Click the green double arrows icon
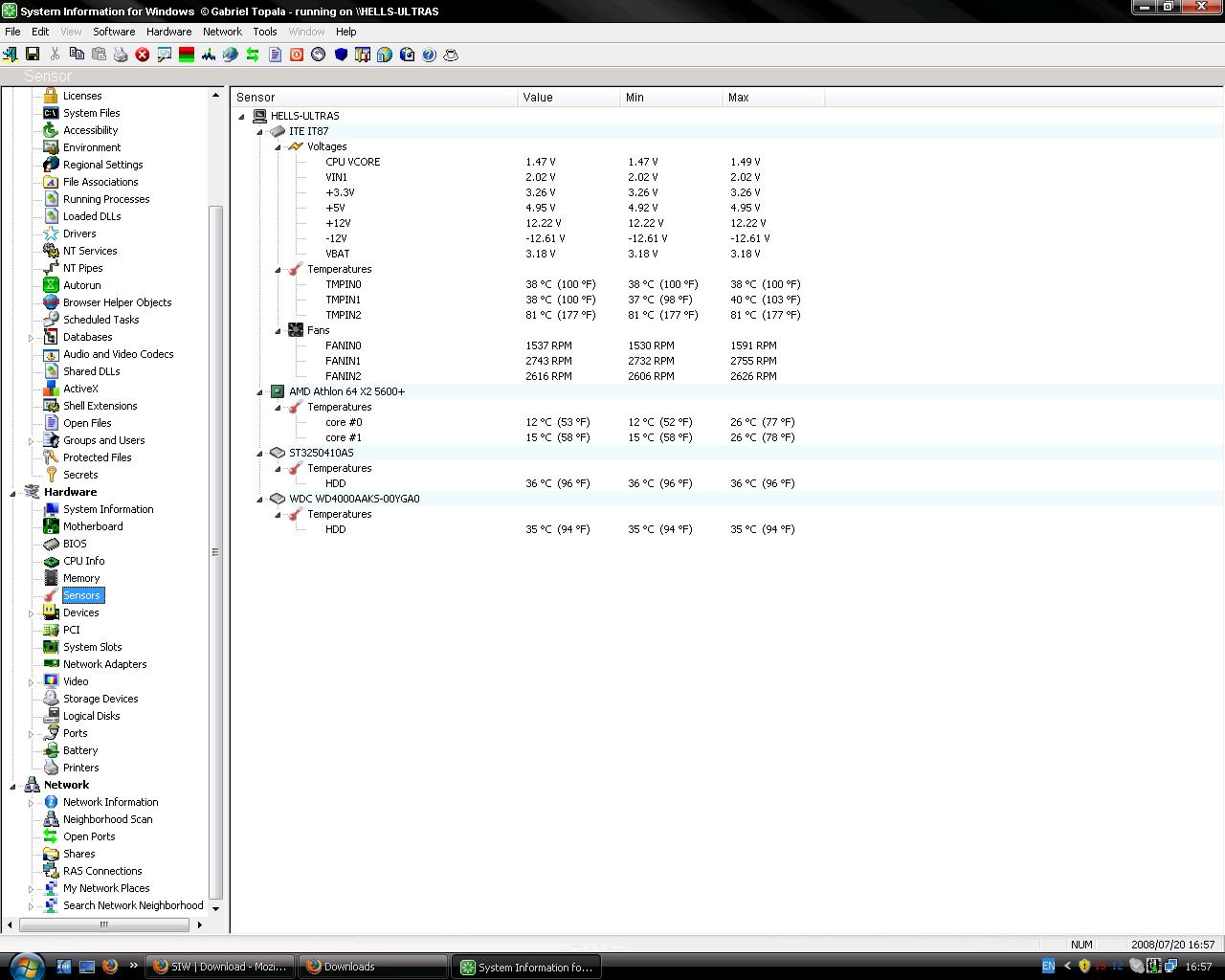1225x980 pixels. 253,55
